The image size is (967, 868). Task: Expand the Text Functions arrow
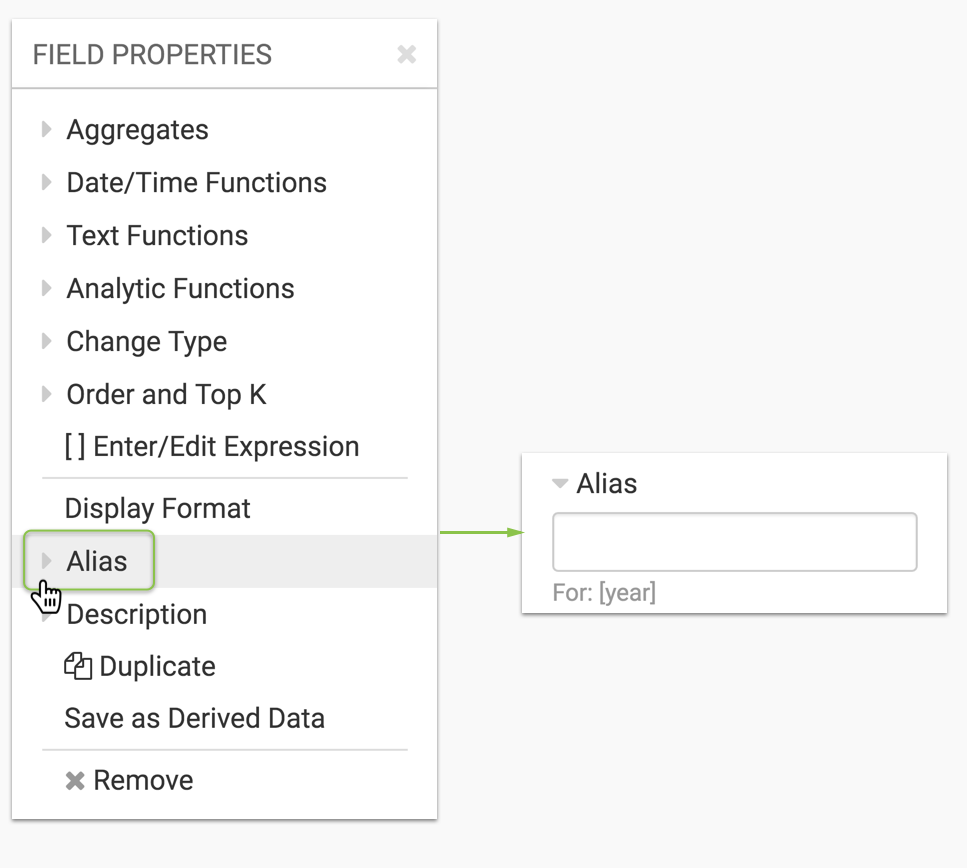coord(46,236)
